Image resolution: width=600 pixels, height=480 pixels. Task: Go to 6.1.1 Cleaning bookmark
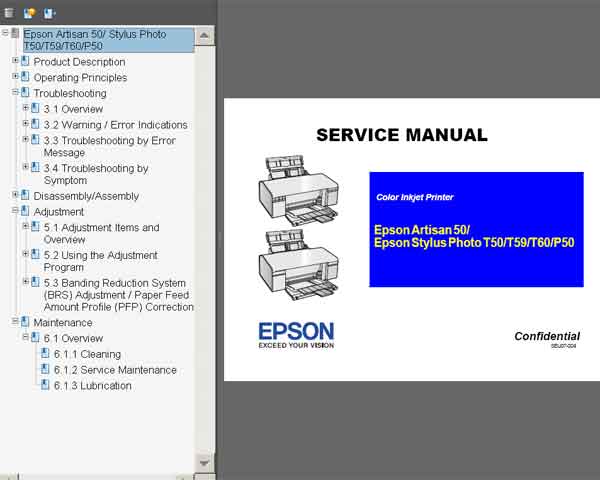pos(87,354)
